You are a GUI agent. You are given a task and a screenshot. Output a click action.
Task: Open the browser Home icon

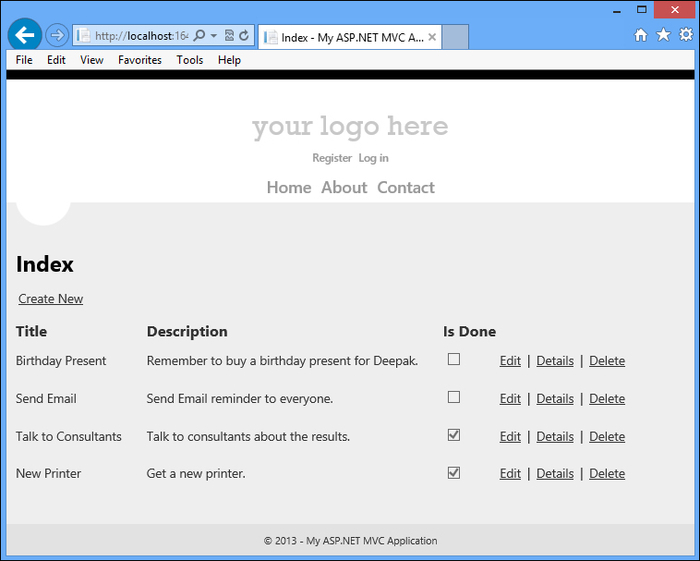pos(641,35)
